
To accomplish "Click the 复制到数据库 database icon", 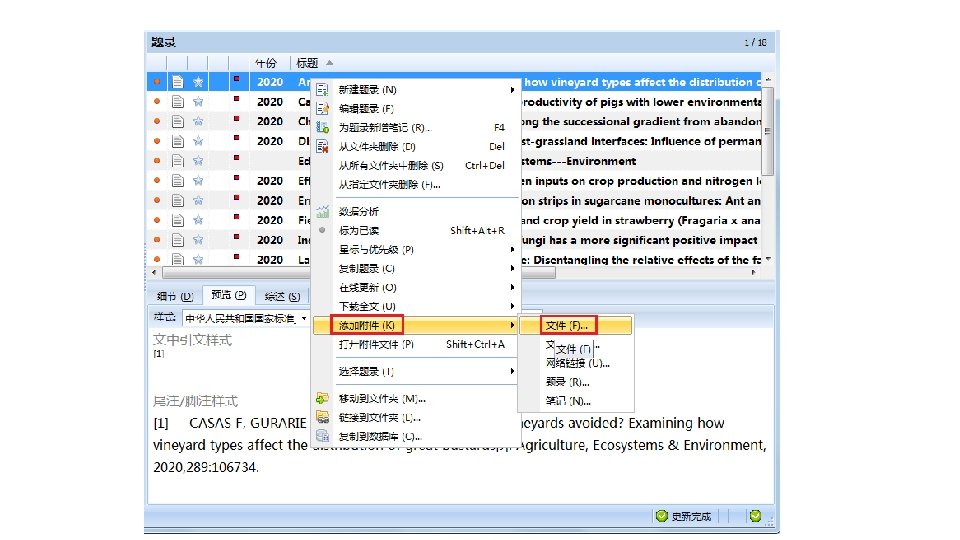I will [x=322, y=436].
